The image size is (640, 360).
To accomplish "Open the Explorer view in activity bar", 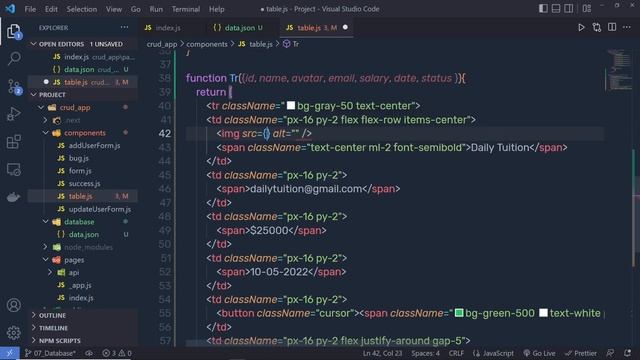I will pyautogui.click(x=13, y=31).
